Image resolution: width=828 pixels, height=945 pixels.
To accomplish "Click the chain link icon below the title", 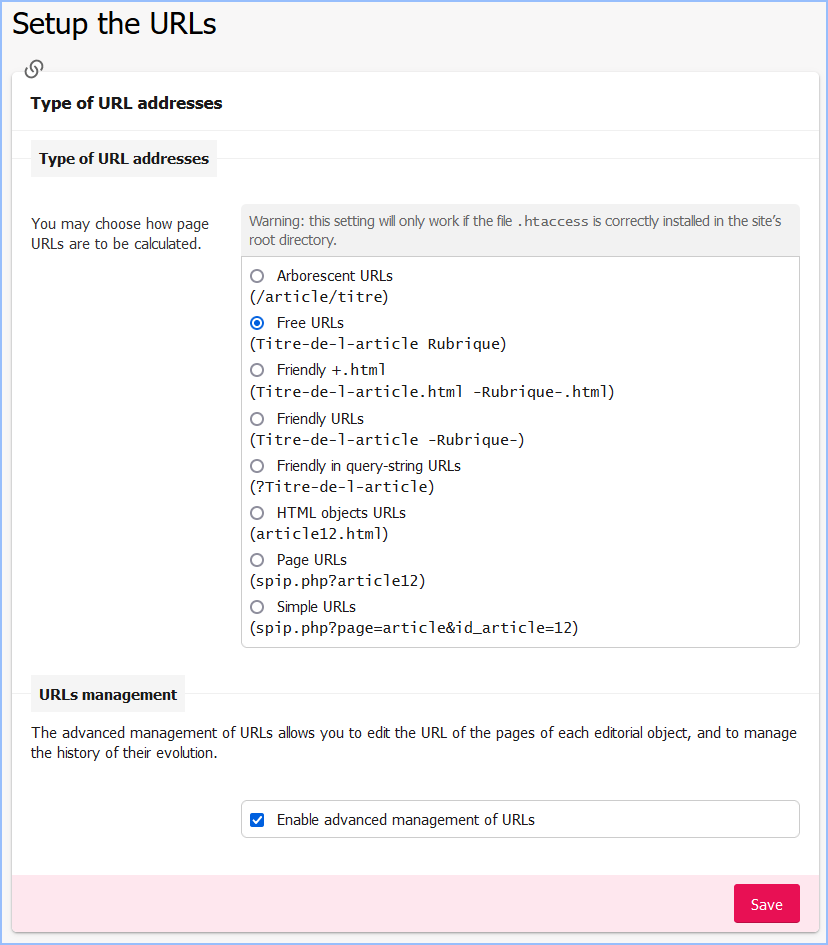I will coord(34,69).
